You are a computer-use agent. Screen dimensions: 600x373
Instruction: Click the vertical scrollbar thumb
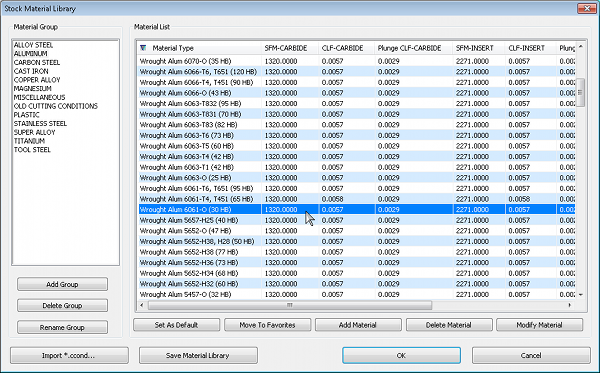coord(580,92)
